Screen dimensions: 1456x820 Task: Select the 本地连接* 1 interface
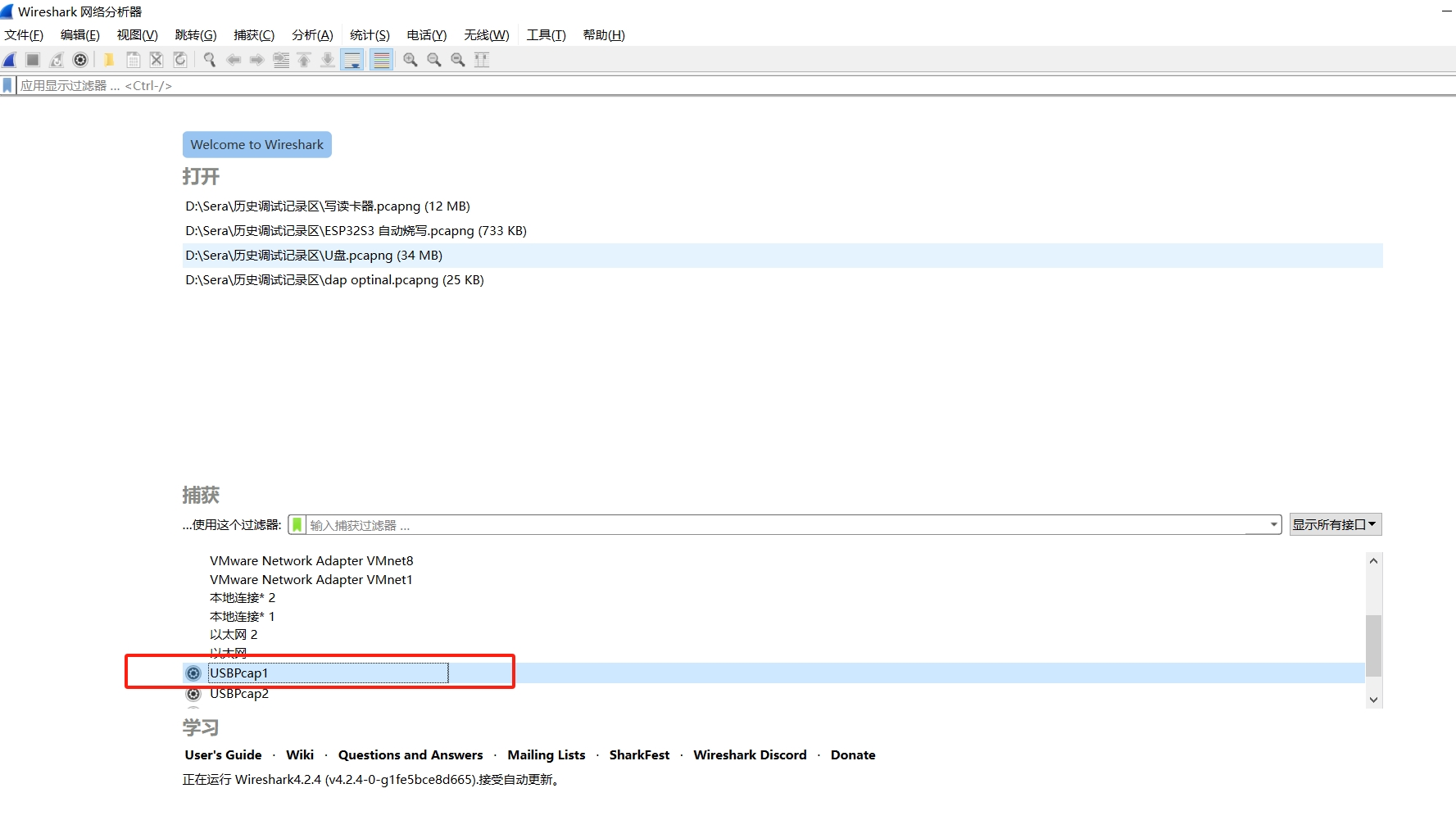[x=243, y=617]
